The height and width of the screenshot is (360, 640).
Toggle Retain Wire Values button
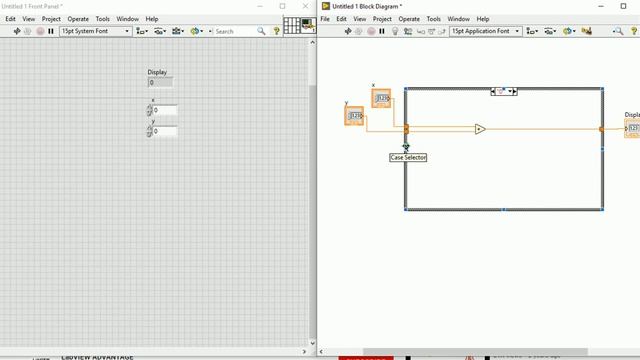coord(408,31)
